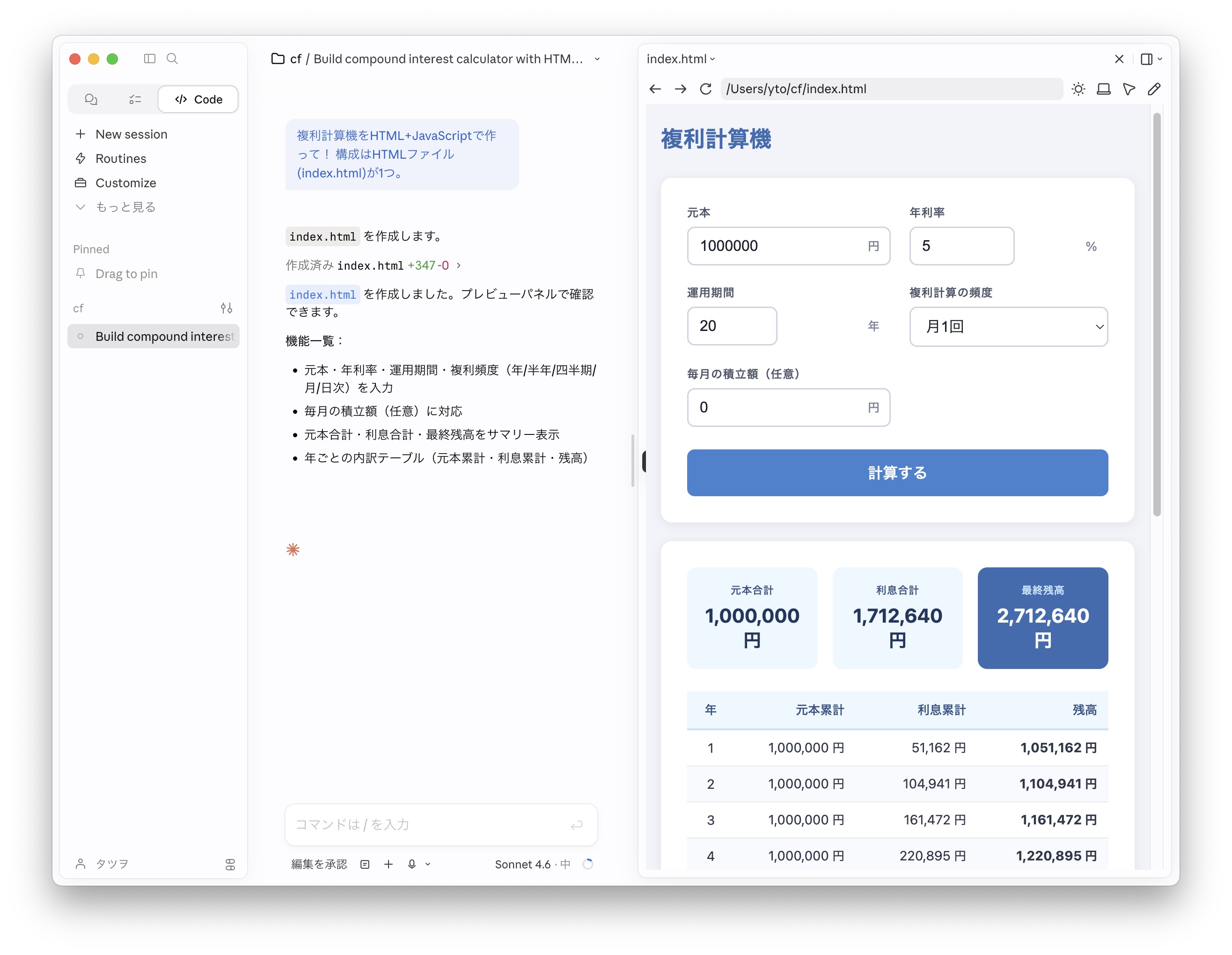1232x955 pixels.
Task: Send the message with the return icon
Action: (x=577, y=825)
